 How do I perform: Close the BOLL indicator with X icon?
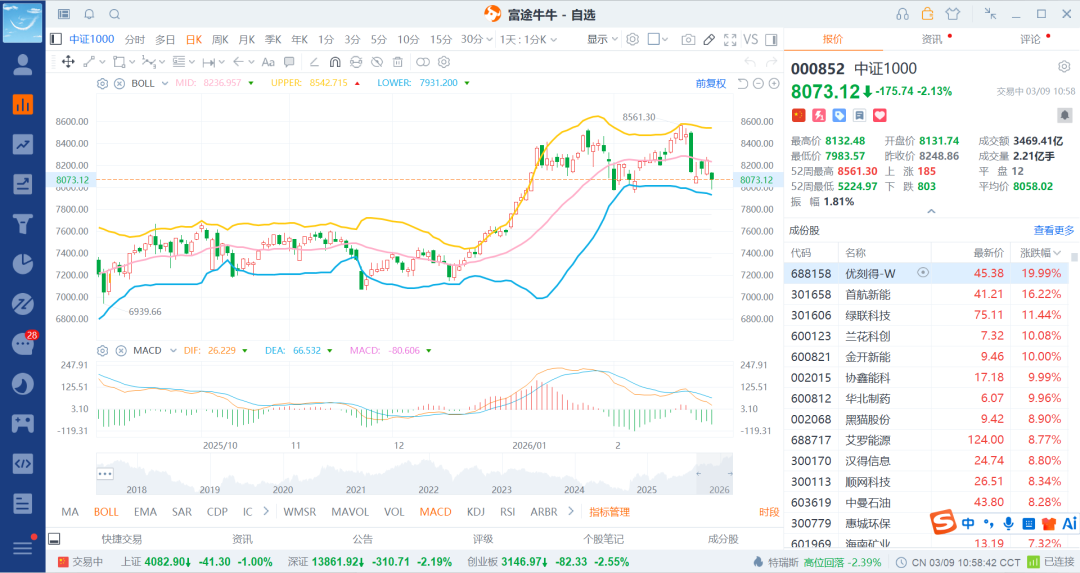click(x=119, y=83)
